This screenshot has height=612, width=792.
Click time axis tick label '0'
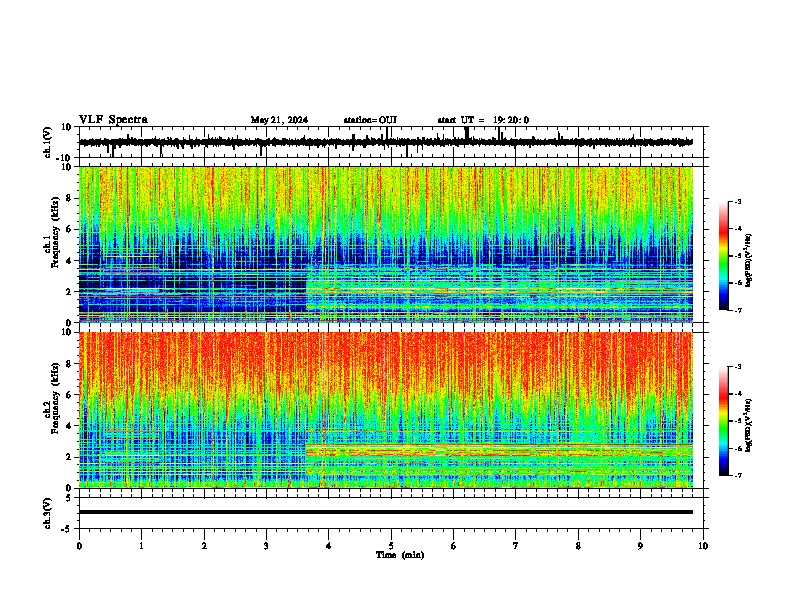coord(79,546)
